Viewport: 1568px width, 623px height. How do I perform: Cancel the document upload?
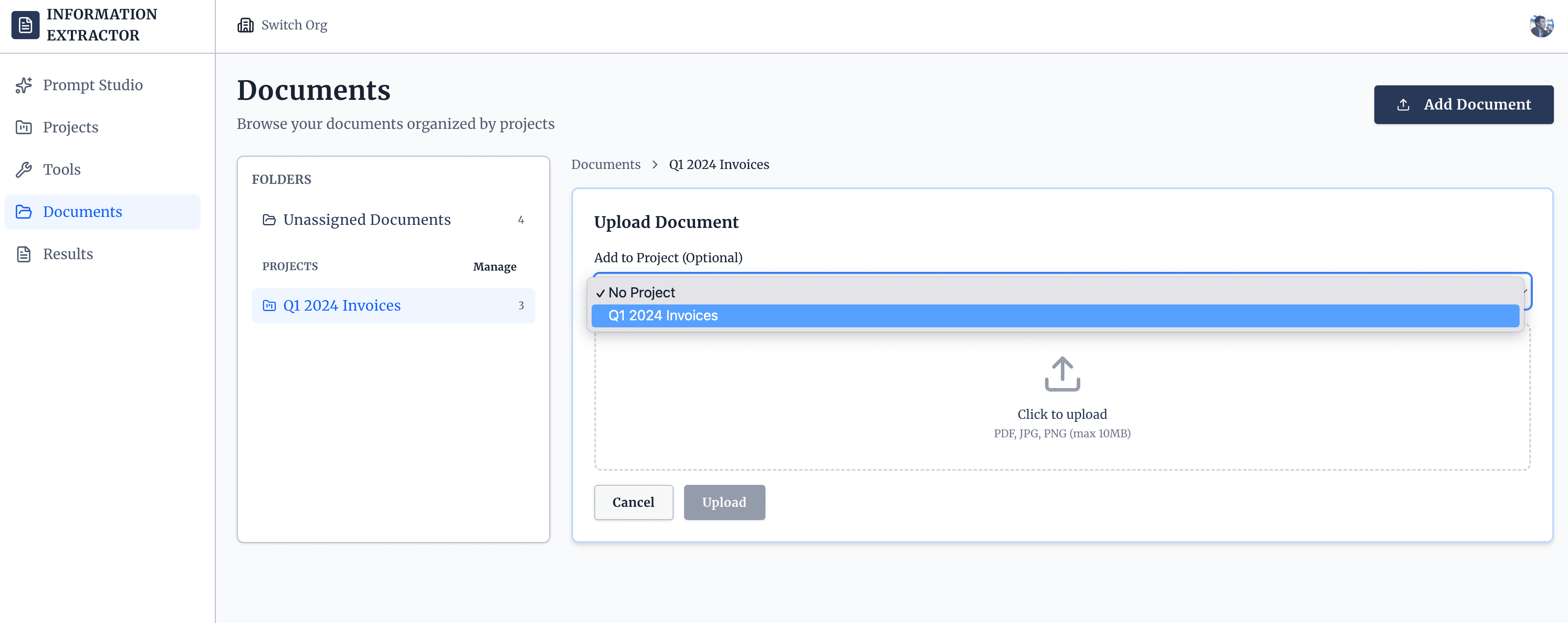click(x=633, y=502)
